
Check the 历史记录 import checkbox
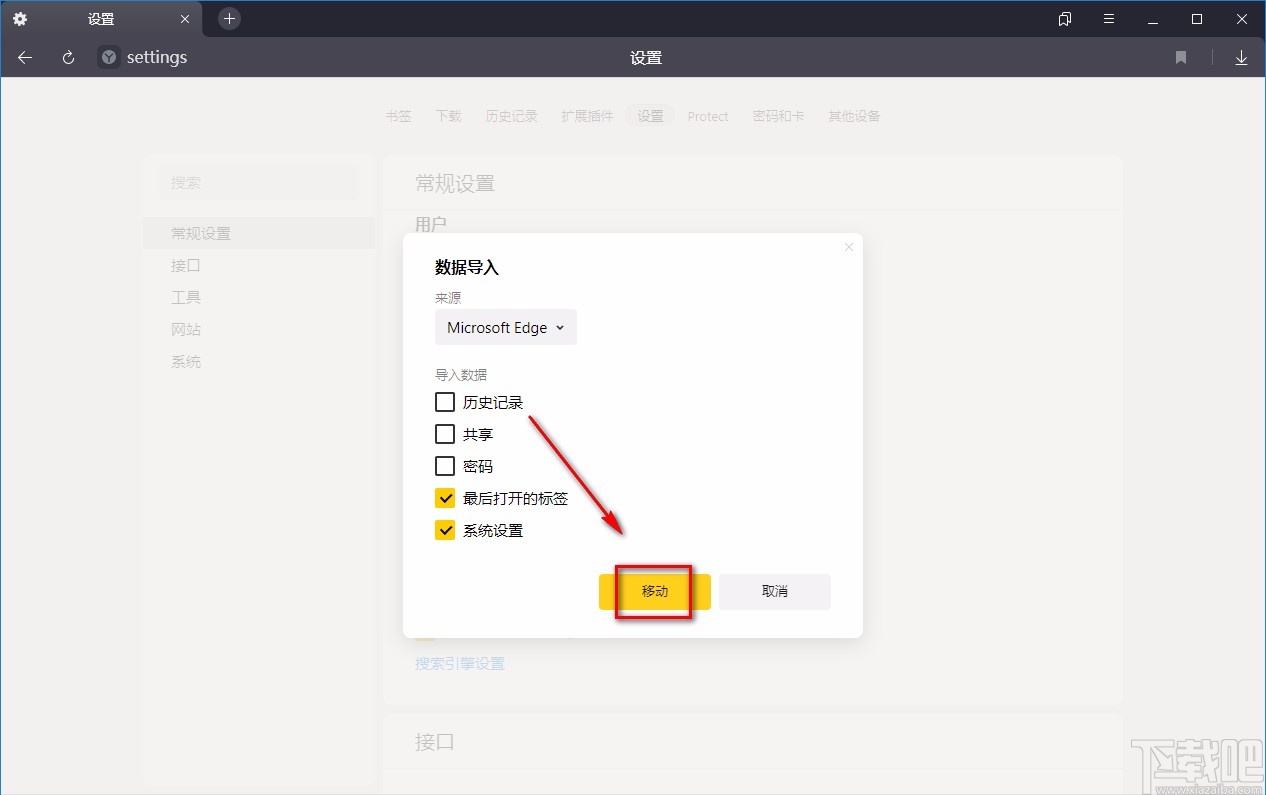click(x=445, y=401)
